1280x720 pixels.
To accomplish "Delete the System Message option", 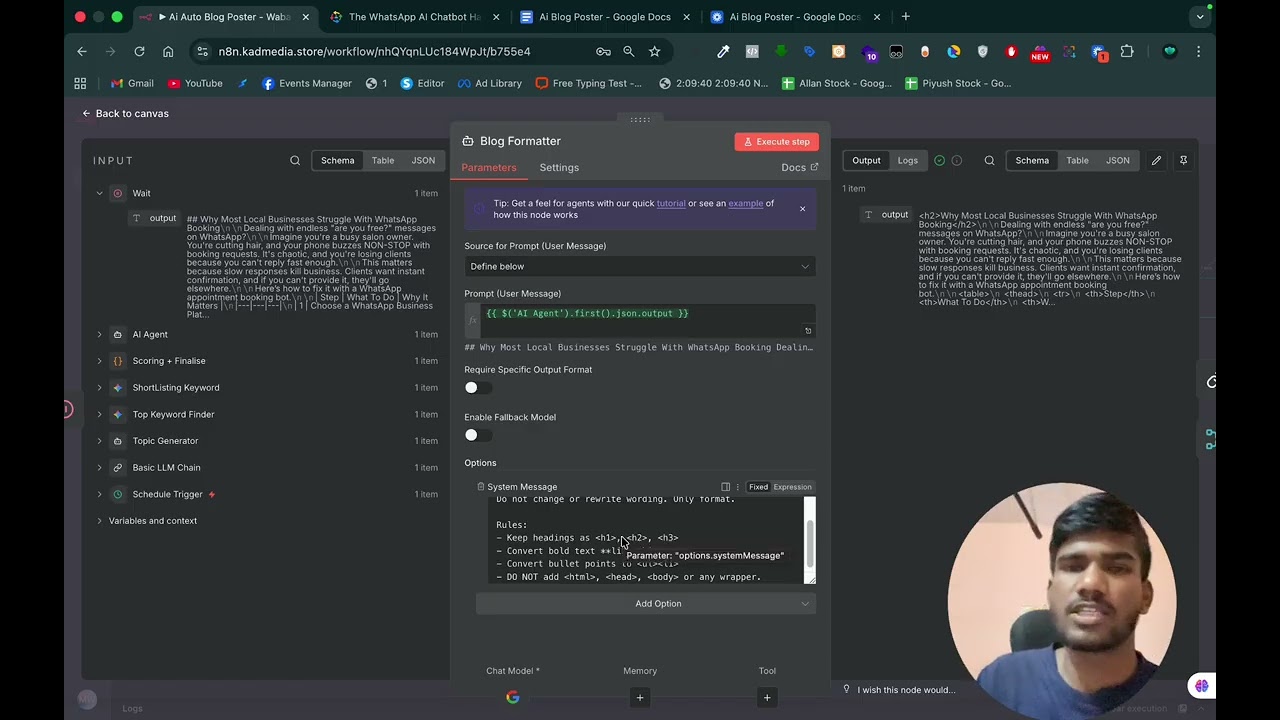I will coord(480,487).
